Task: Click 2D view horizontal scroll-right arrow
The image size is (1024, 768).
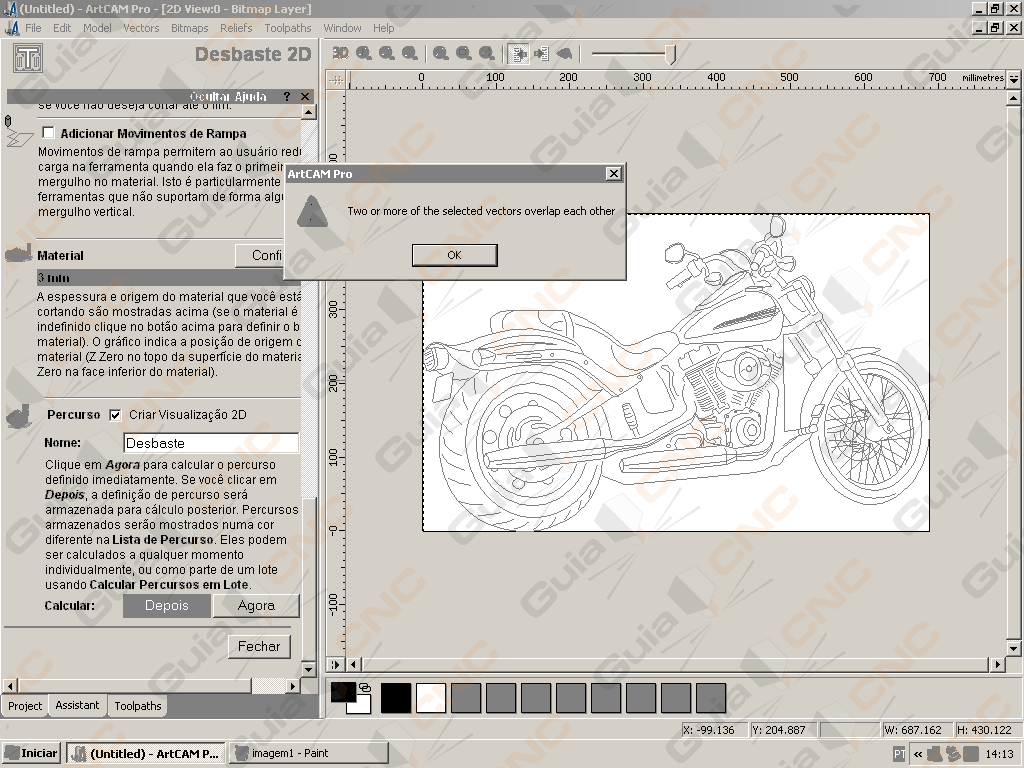Action: (997, 665)
